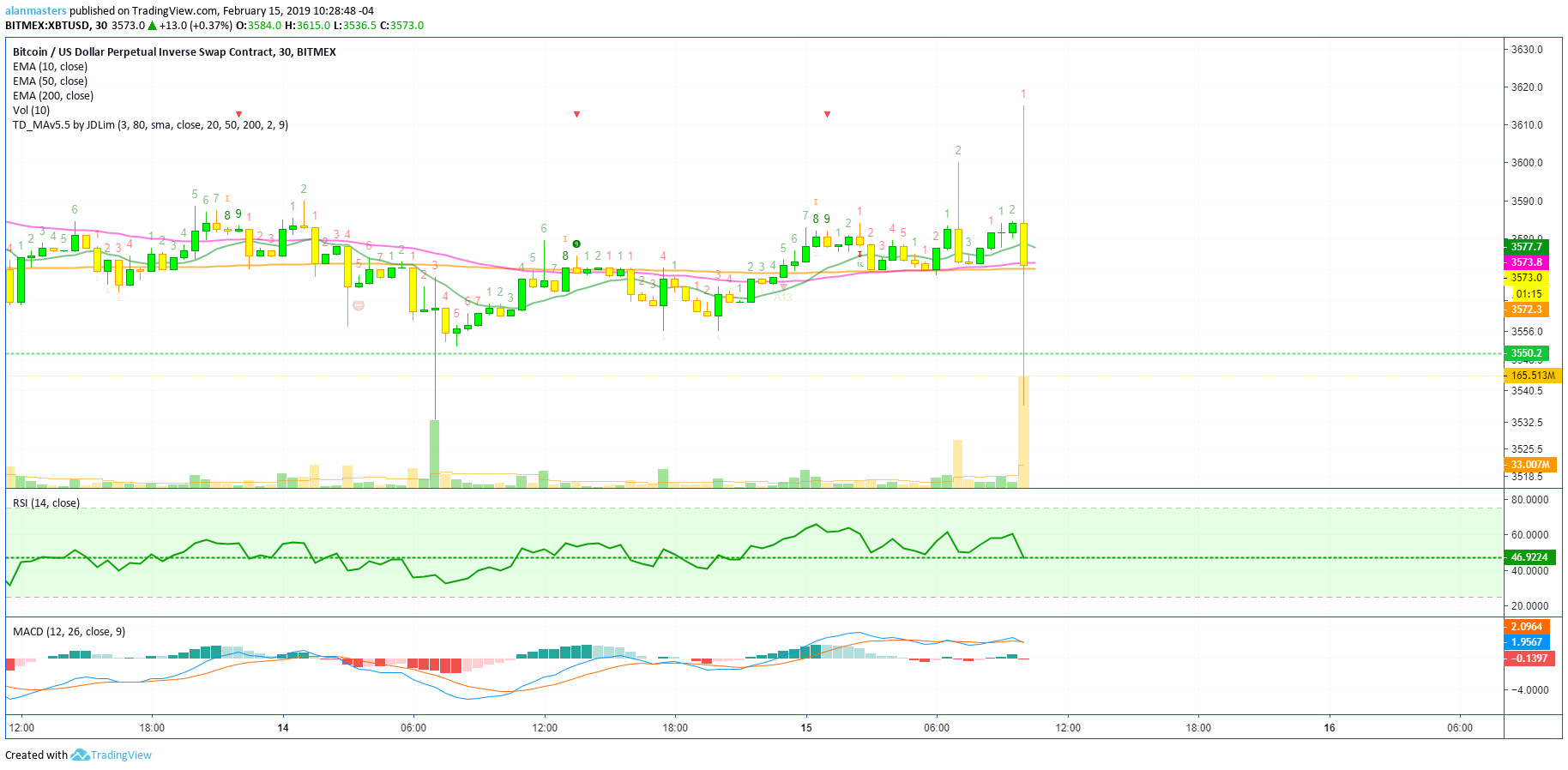The height and width of the screenshot is (770, 1568).
Task: Click the orange 33.007M volume average tag
Action: [x=1530, y=465]
